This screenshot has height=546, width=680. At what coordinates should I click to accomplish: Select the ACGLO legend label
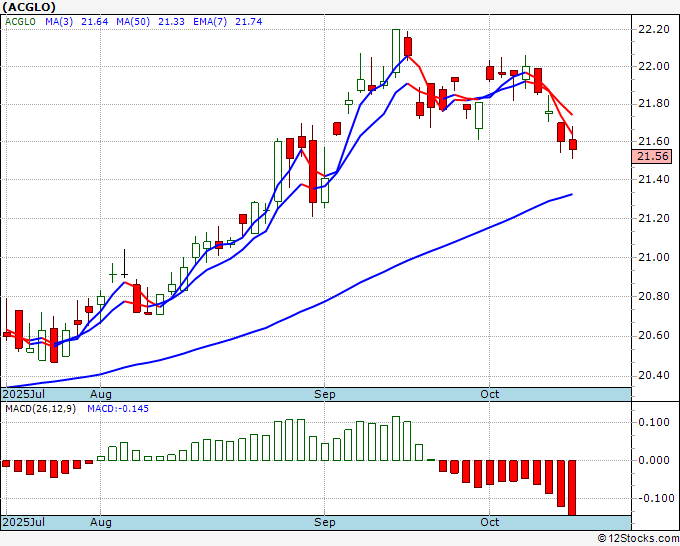tap(20, 22)
